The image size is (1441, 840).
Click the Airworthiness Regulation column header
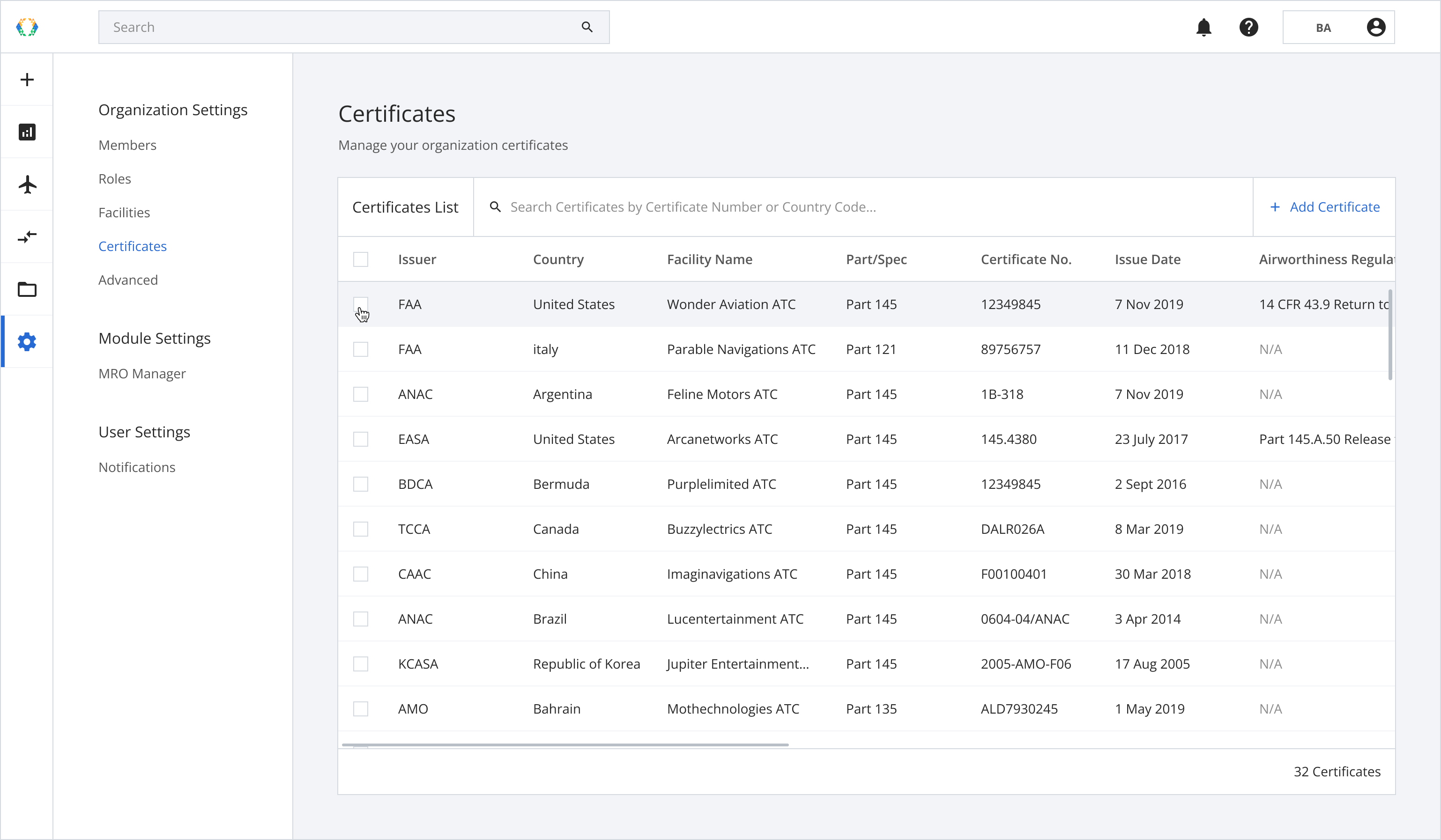click(x=1327, y=259)
